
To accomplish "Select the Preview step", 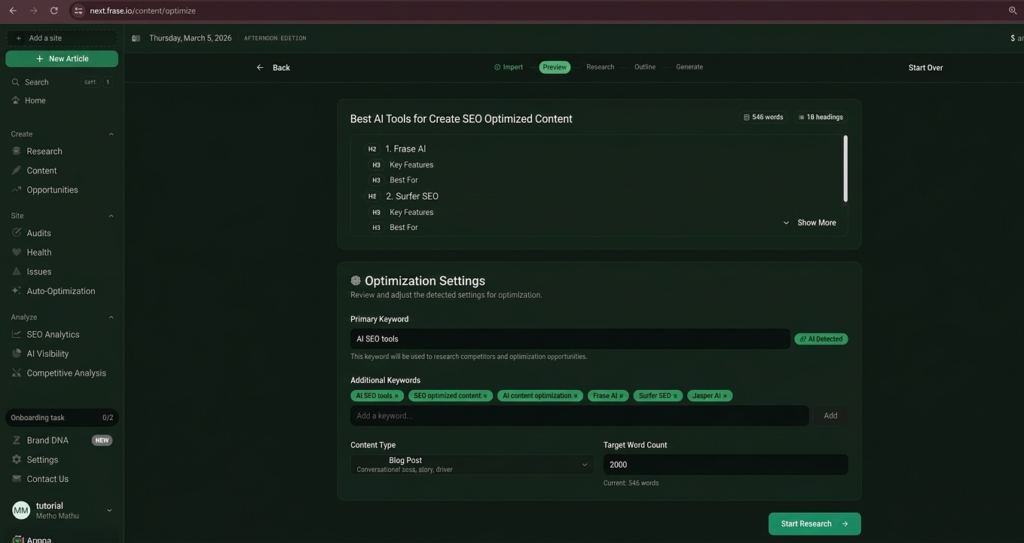I will click(x=554, y=67).
